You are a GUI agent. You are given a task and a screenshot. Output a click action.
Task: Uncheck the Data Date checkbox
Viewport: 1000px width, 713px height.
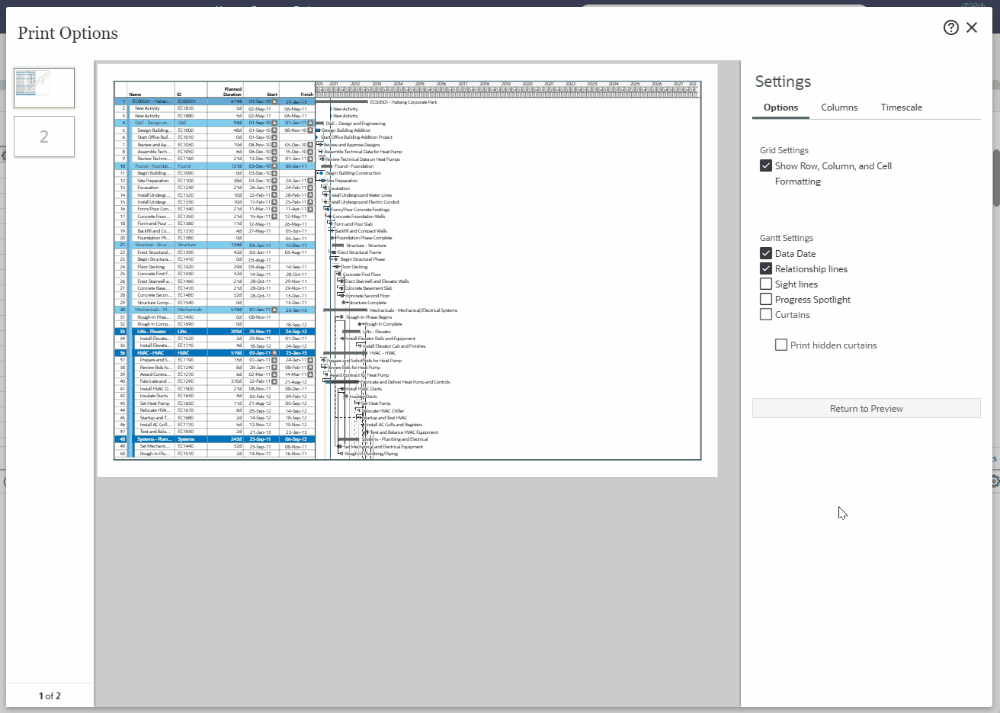coord(766,253)
